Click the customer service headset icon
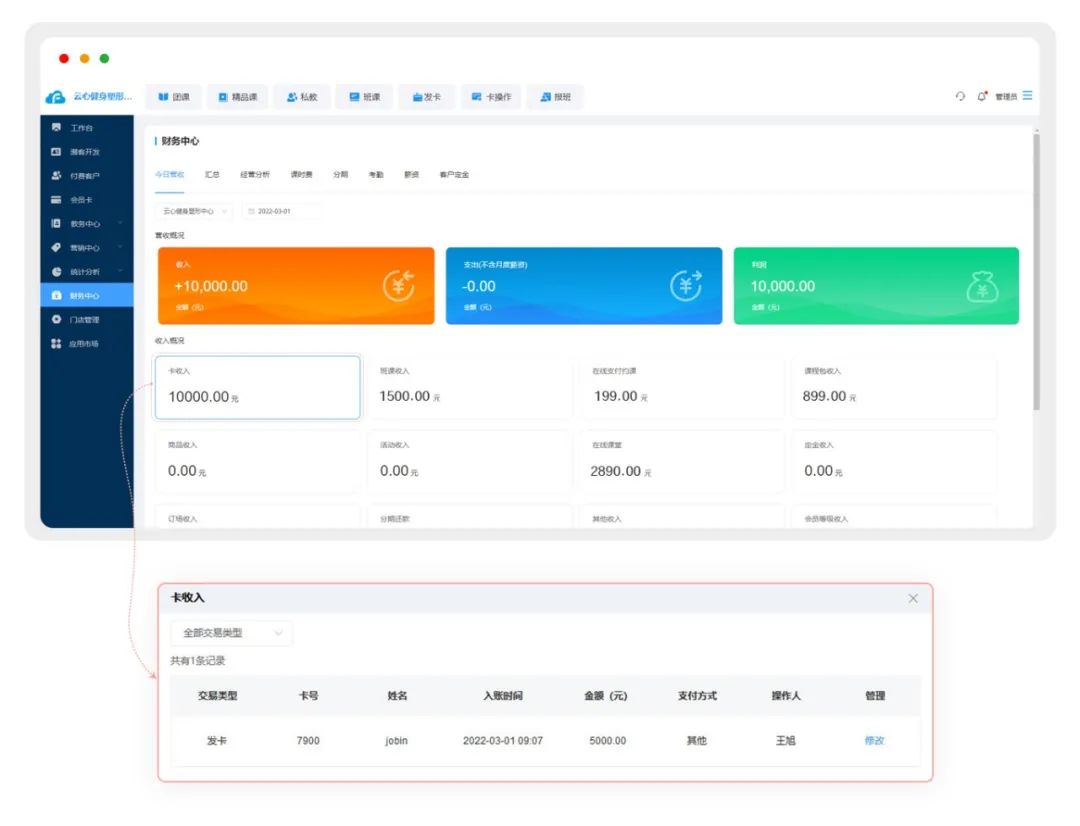Screen dimensions: 1080x826 click(960, 96)
